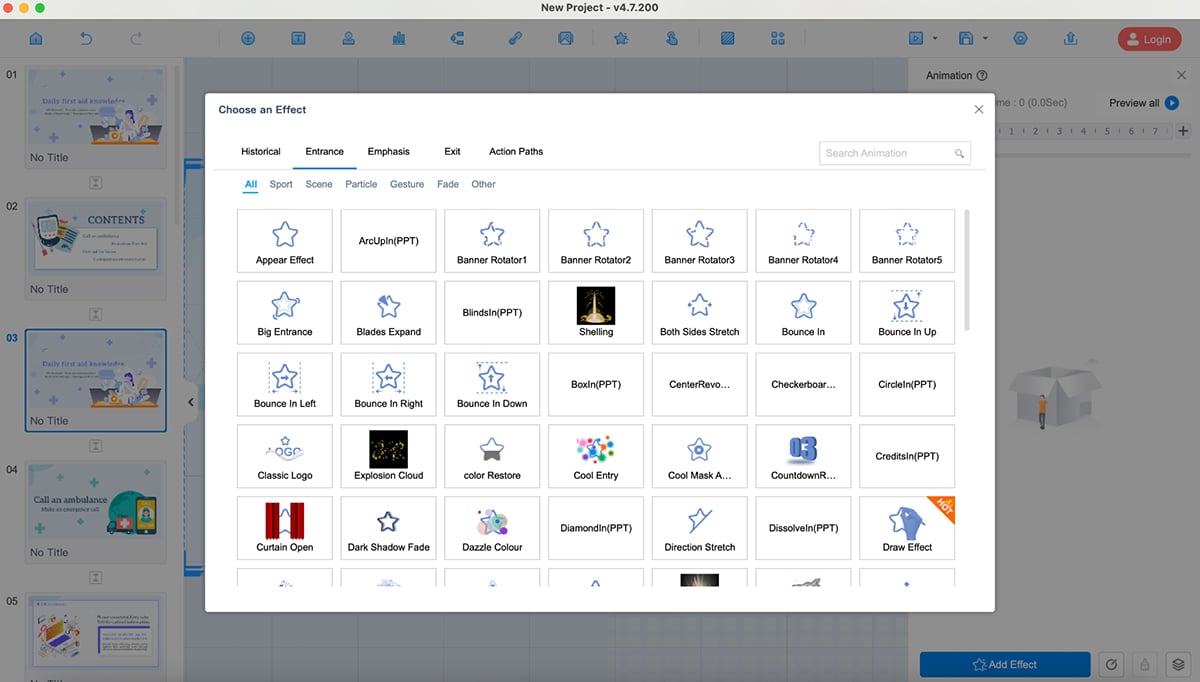Viewport: 1200px width, 682px height.
Task: Open the Background pattern tool
Action: [727, 38]
